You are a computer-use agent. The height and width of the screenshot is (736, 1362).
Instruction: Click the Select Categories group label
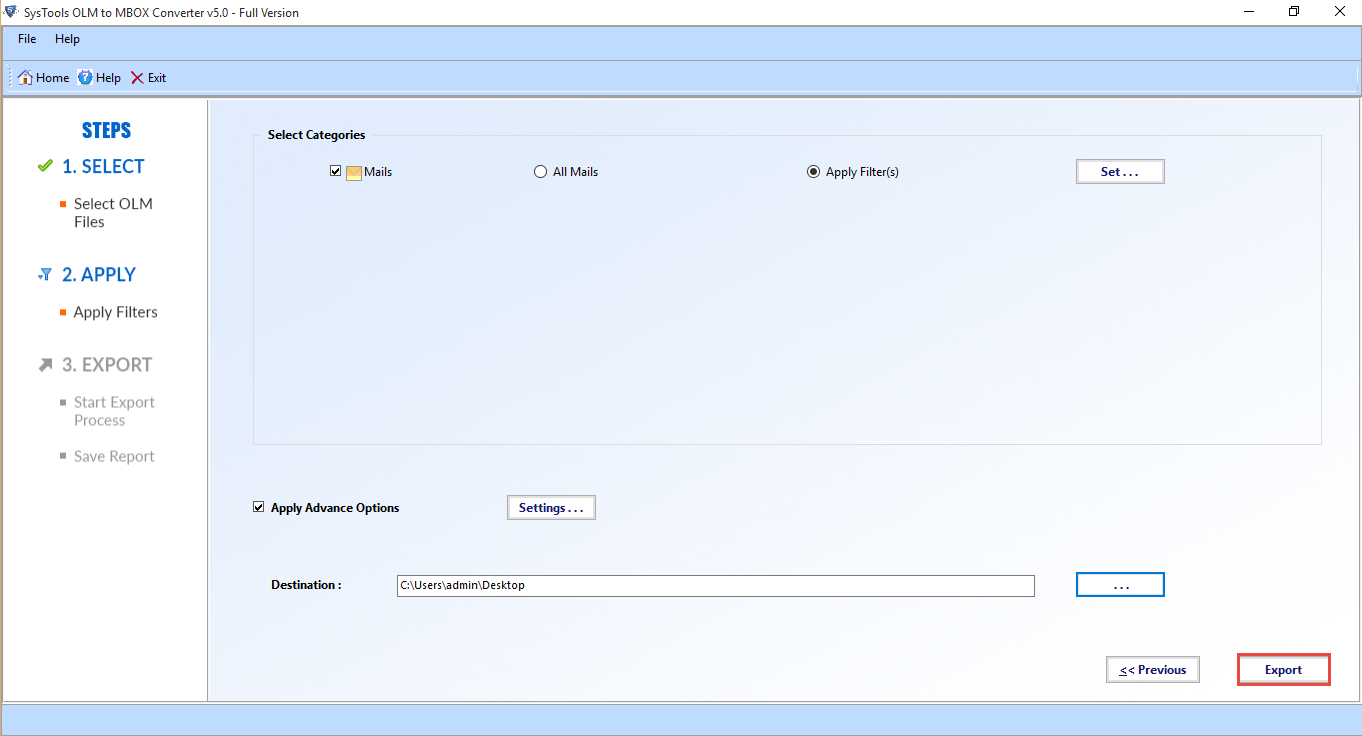coord(316,135)
